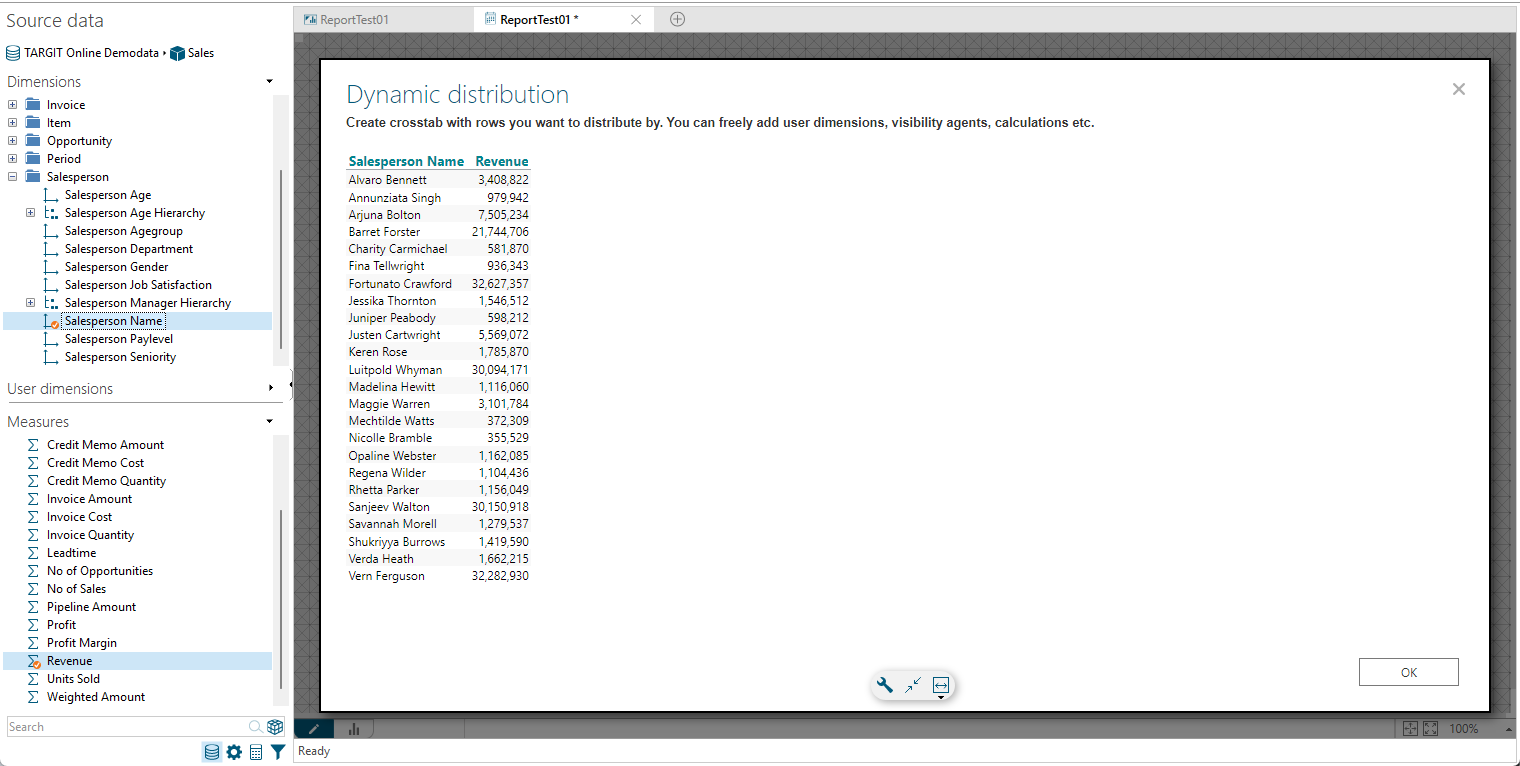Click the full-screen expand icon near zoom
The image size is (1520, 766).
[x=1430, y=729]
